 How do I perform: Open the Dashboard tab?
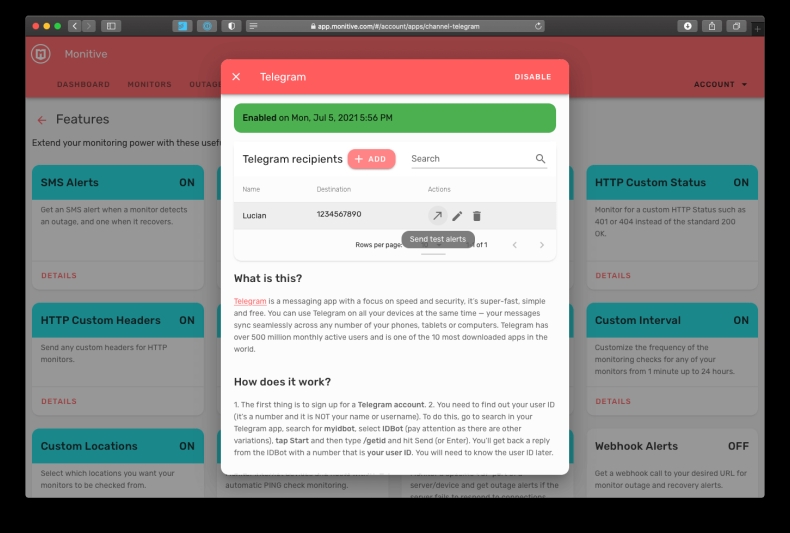[83, 85]
